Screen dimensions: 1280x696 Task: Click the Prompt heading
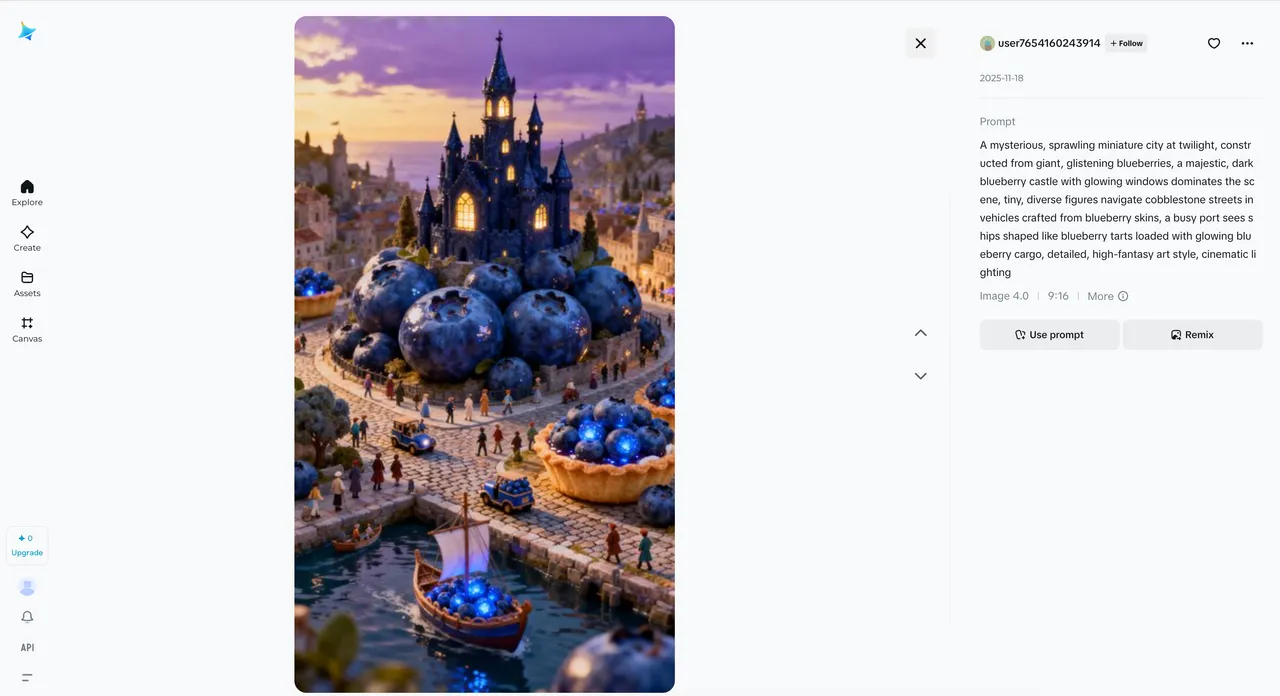point(997,122)
